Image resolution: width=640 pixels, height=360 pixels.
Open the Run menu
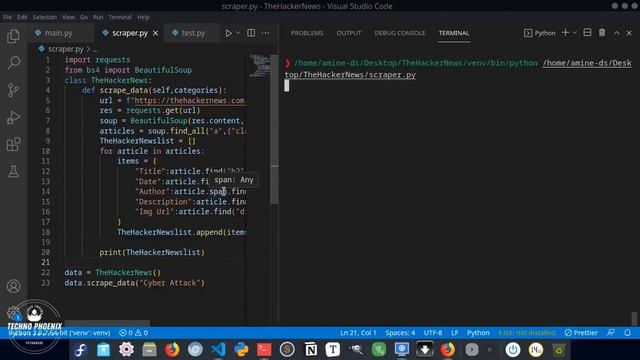(98, 17)
